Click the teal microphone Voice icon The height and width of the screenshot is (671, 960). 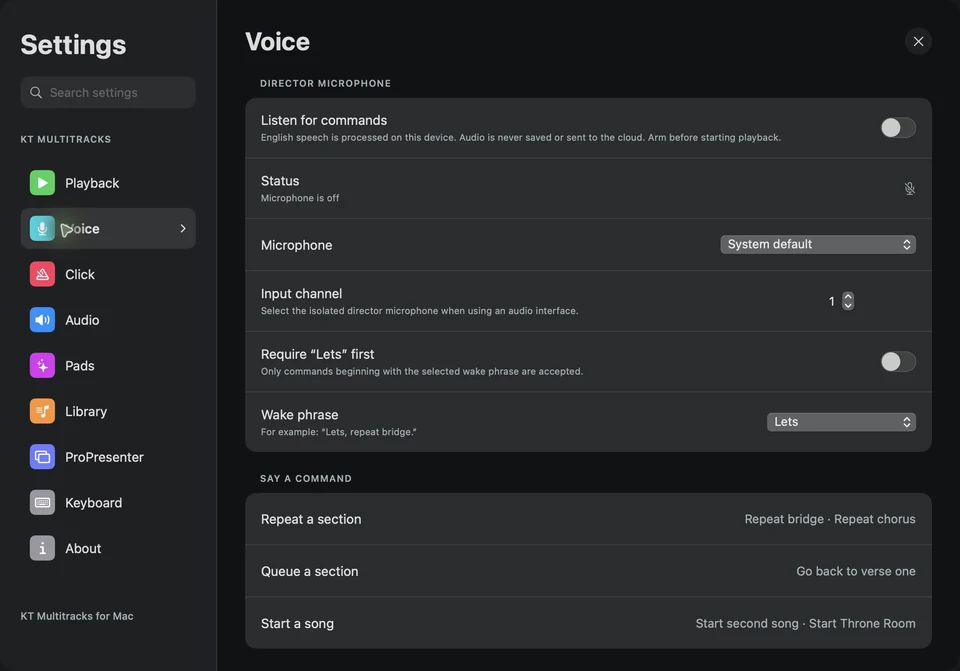click(x=42, y=228)
